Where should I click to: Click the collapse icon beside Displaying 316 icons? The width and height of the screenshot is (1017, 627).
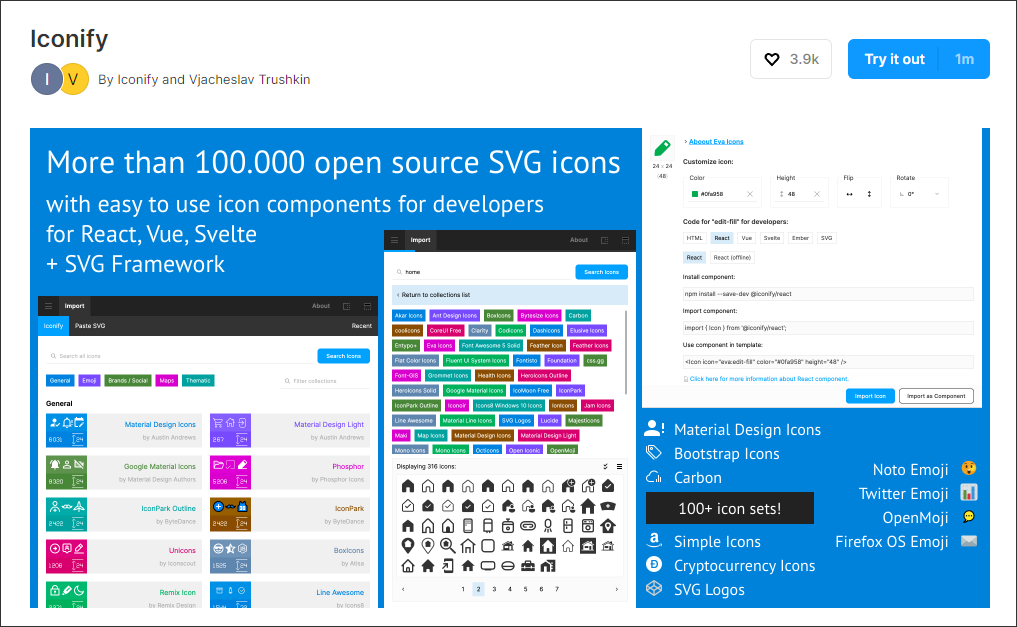coord(606,466)
